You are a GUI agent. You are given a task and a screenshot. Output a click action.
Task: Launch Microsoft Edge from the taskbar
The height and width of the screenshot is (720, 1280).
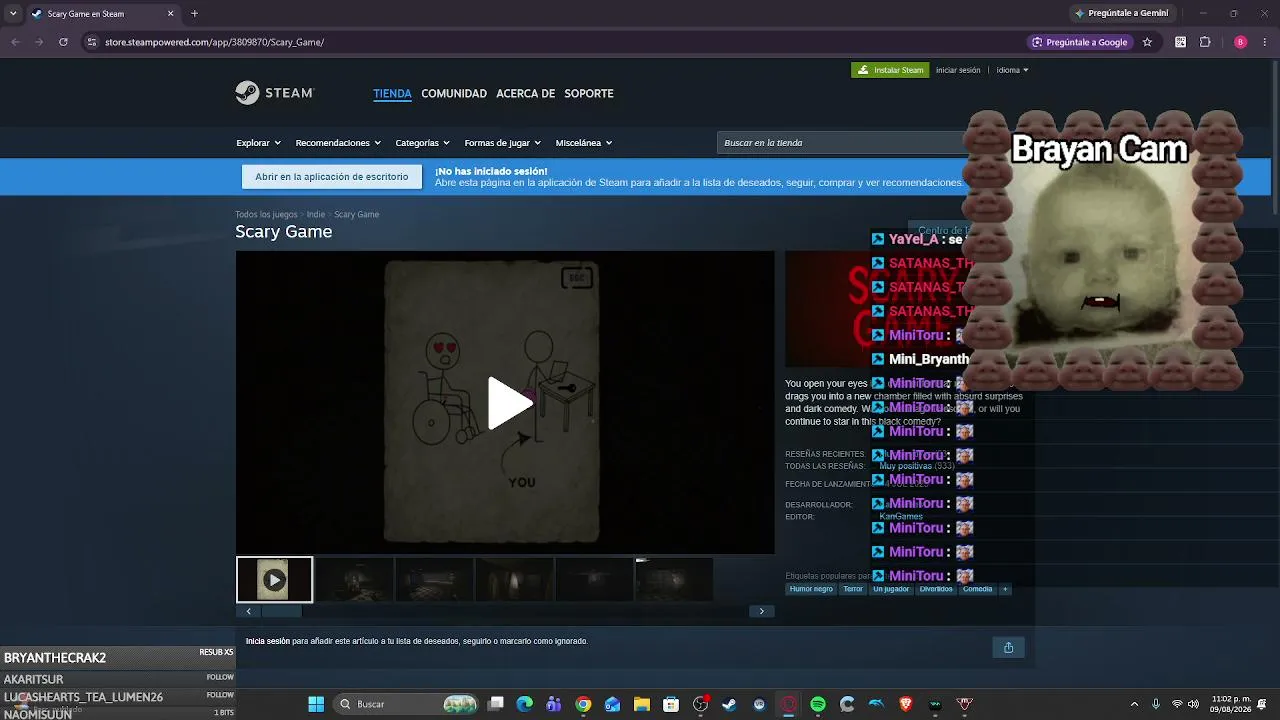[x=525, y=704]
